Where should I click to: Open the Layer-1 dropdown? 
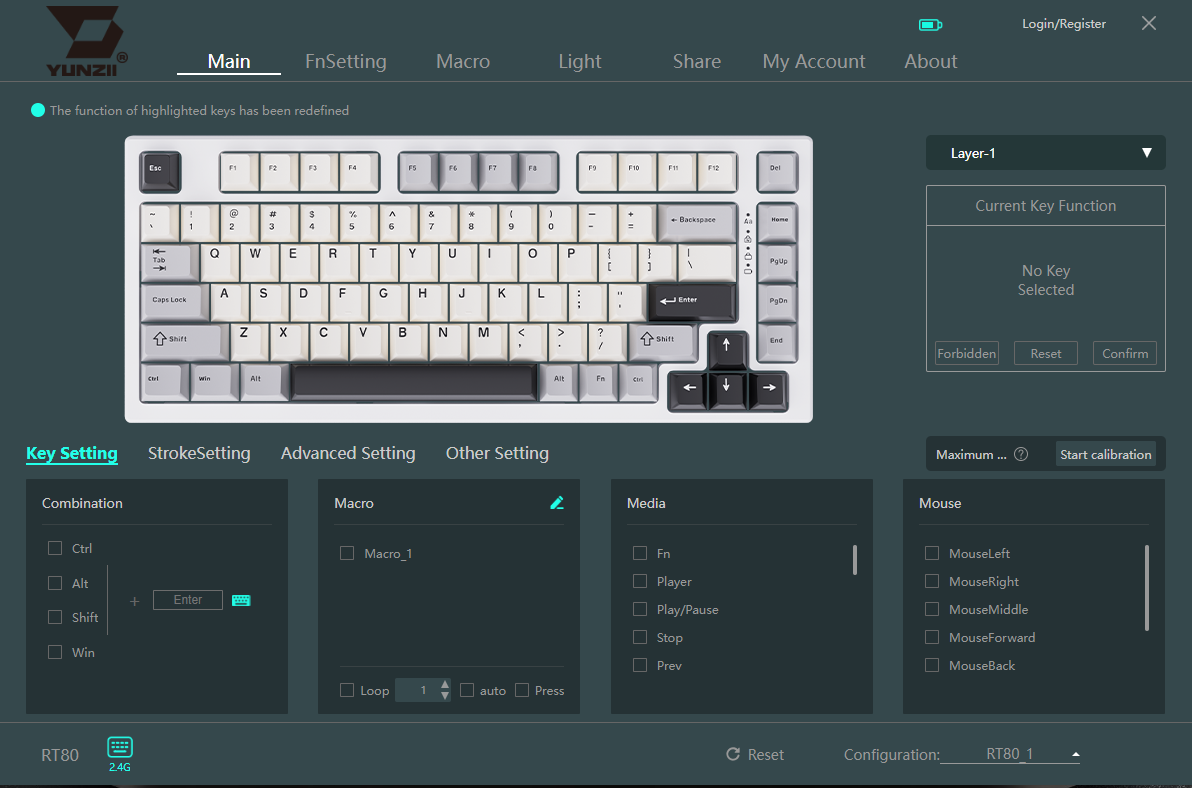(1045, 153)
